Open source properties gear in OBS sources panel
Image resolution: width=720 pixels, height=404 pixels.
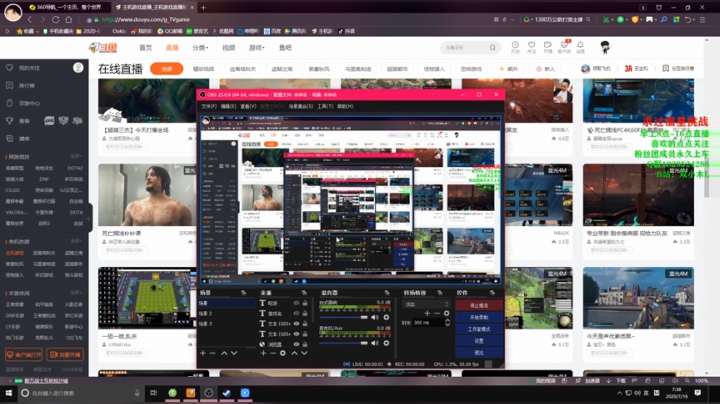coord(283,353)
